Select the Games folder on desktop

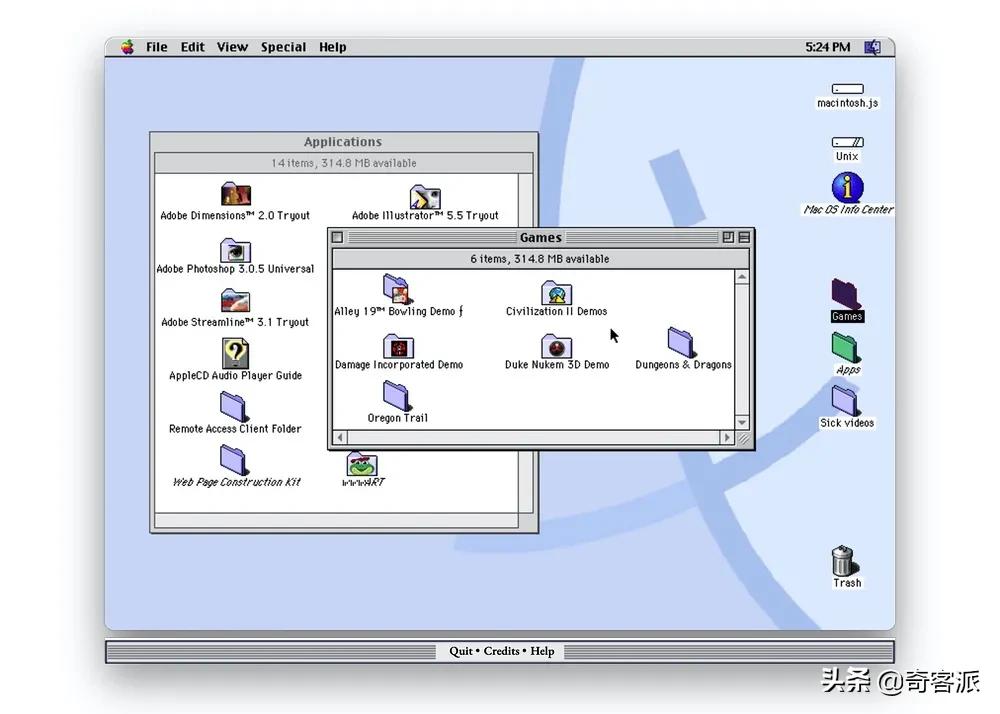(x=847, y=294)
